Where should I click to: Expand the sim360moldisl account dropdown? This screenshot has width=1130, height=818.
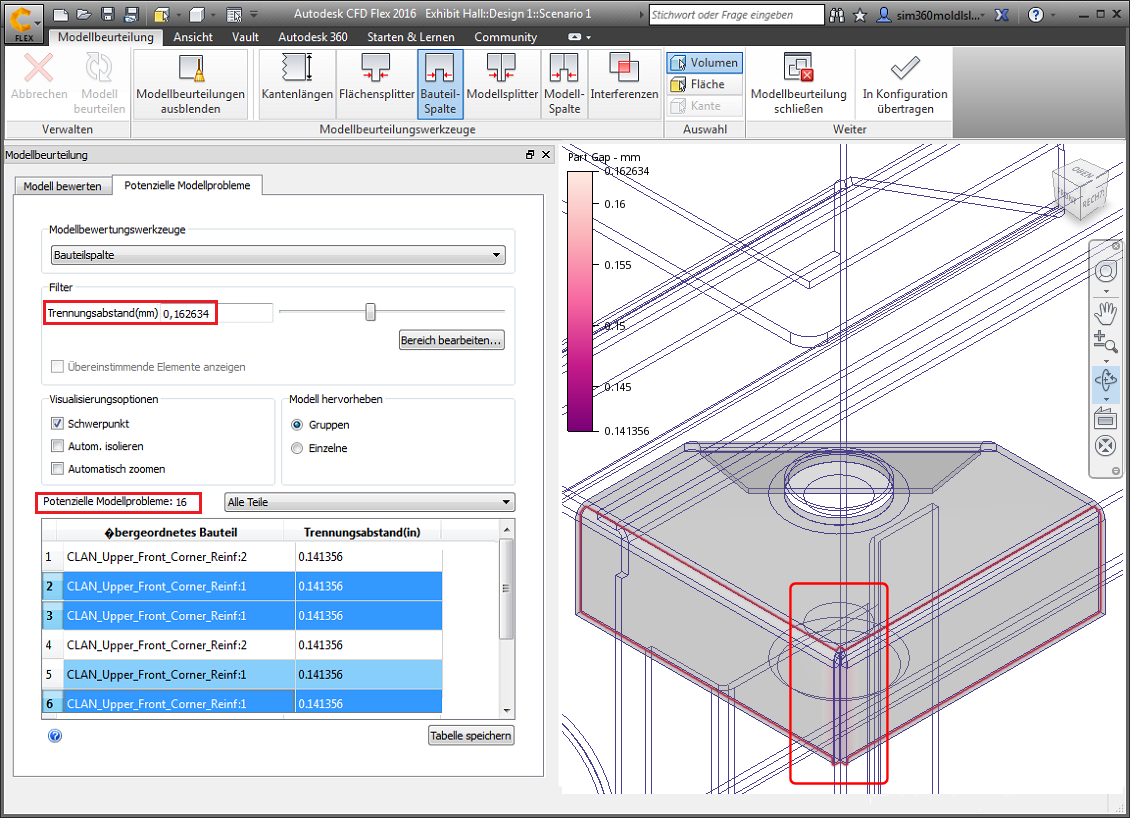point(982,15)
